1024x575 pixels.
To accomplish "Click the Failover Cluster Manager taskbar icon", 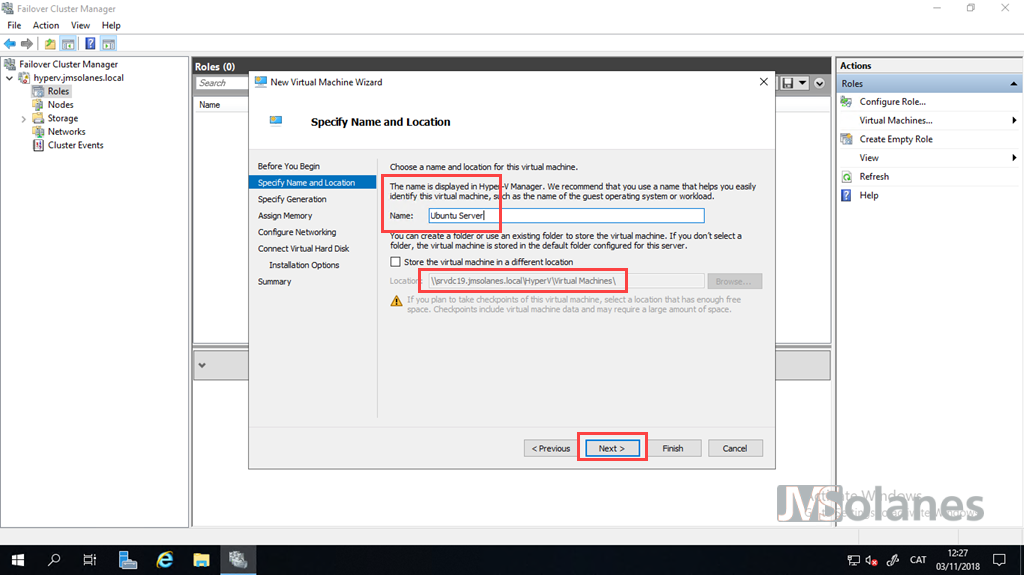I will pos(238,560).
